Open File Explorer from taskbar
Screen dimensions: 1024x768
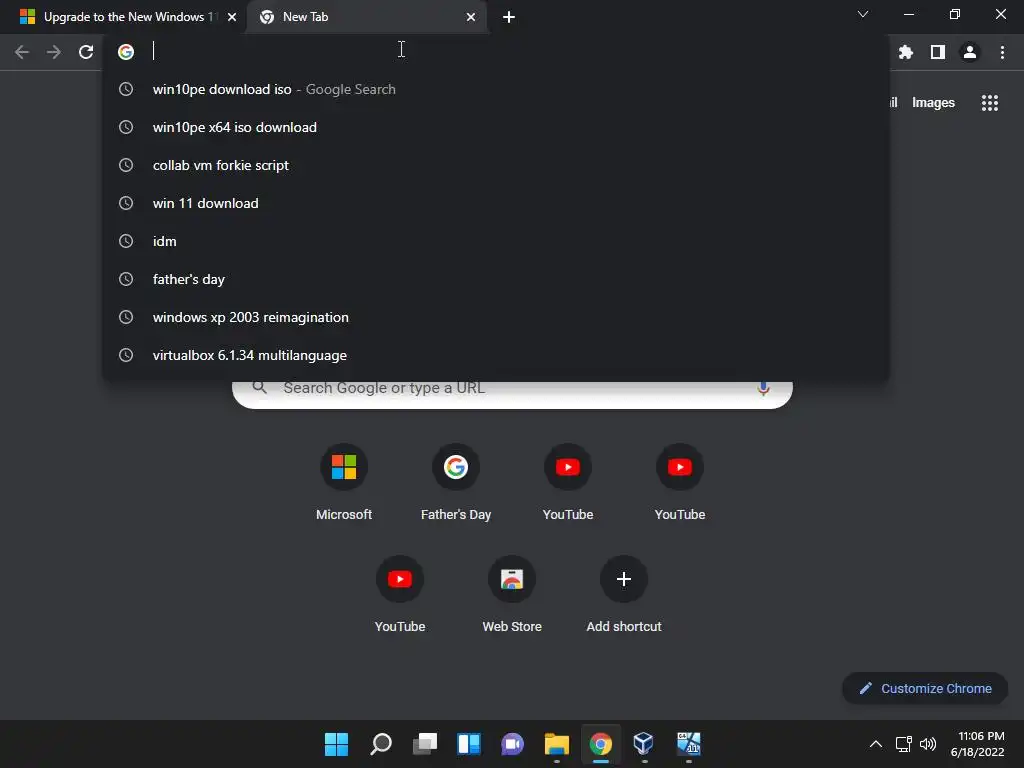556,744
